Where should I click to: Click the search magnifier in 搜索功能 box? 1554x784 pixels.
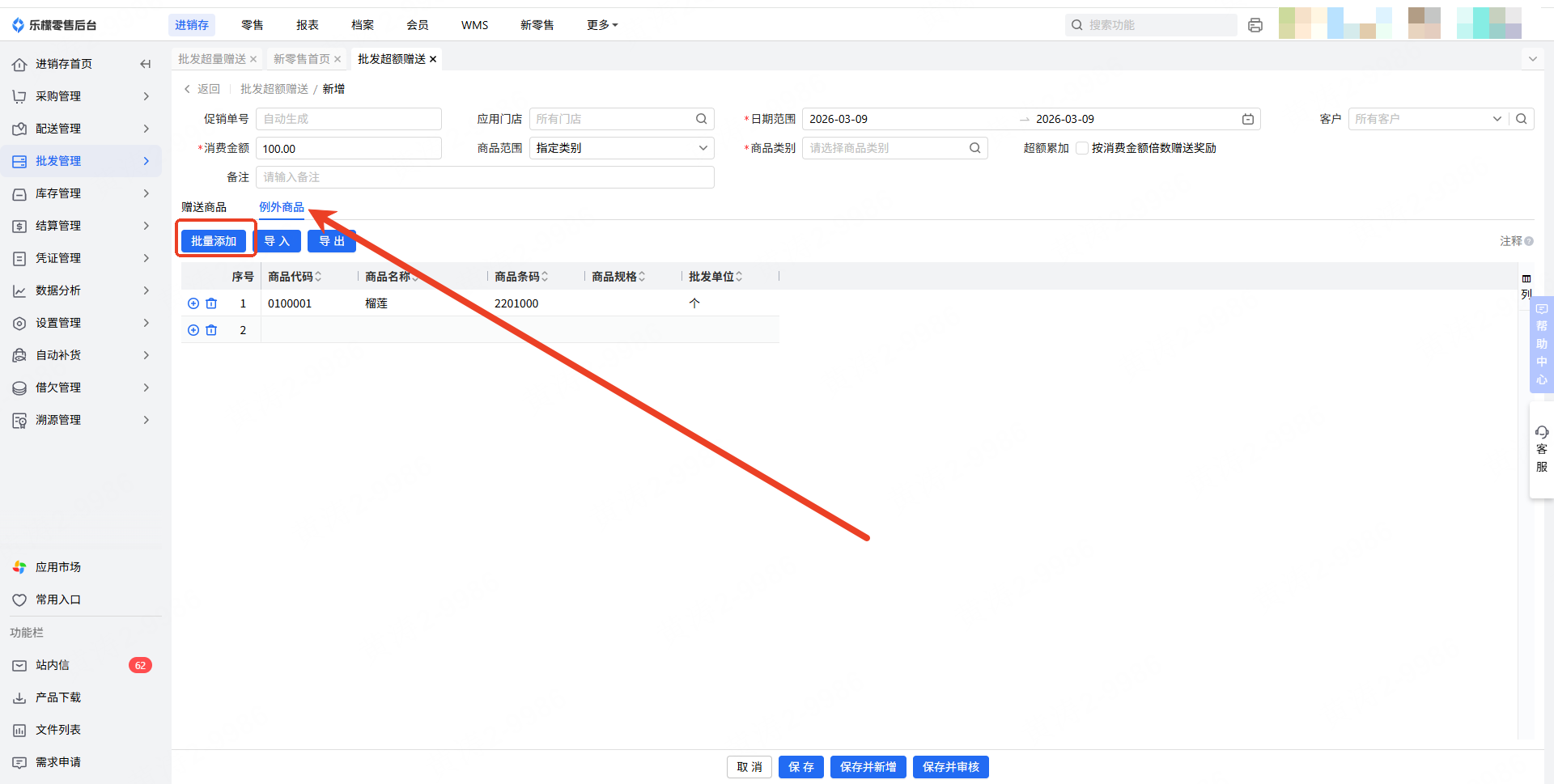pyautogui.click(x=1077, y=25)
